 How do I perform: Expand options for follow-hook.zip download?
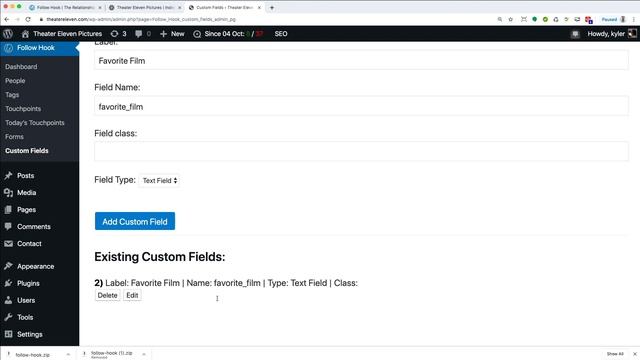[68, 355]
